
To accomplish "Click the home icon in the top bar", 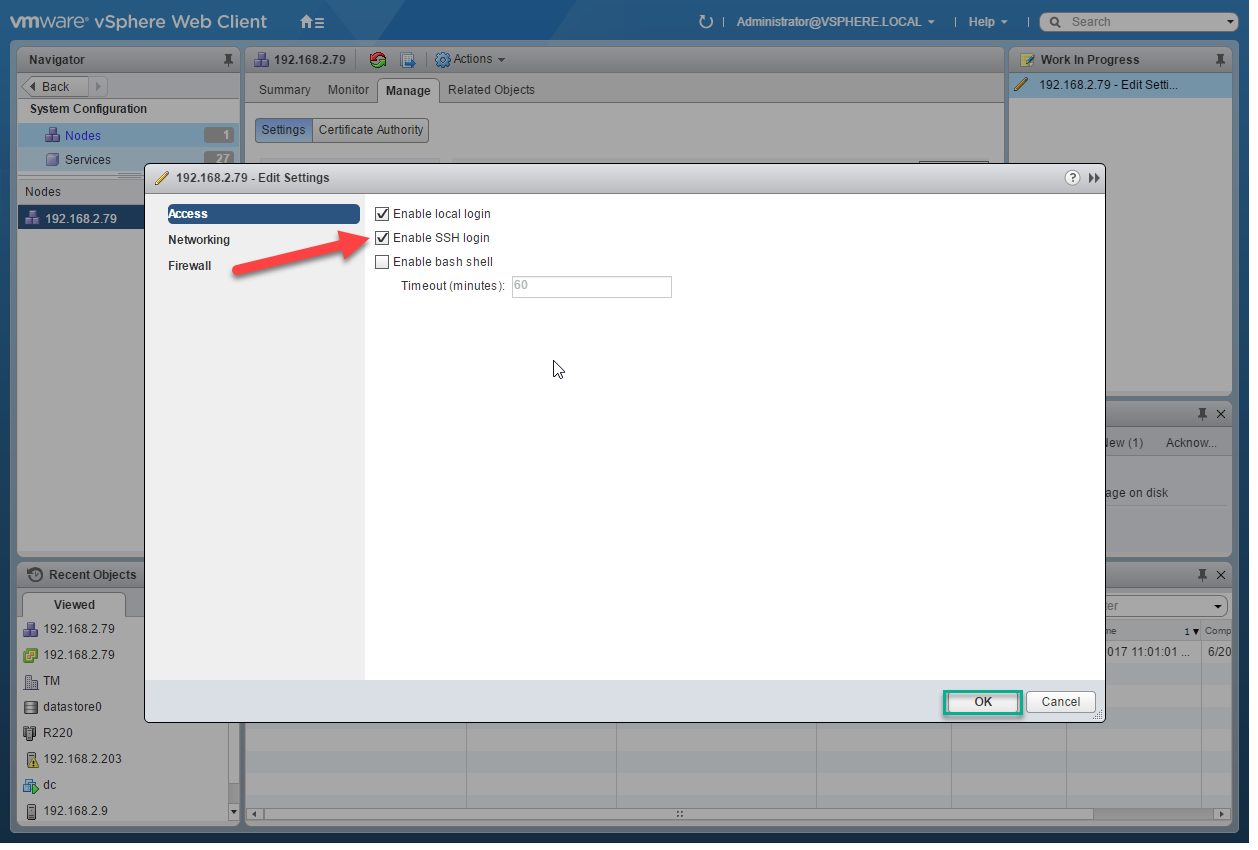I will click(306, 20).
